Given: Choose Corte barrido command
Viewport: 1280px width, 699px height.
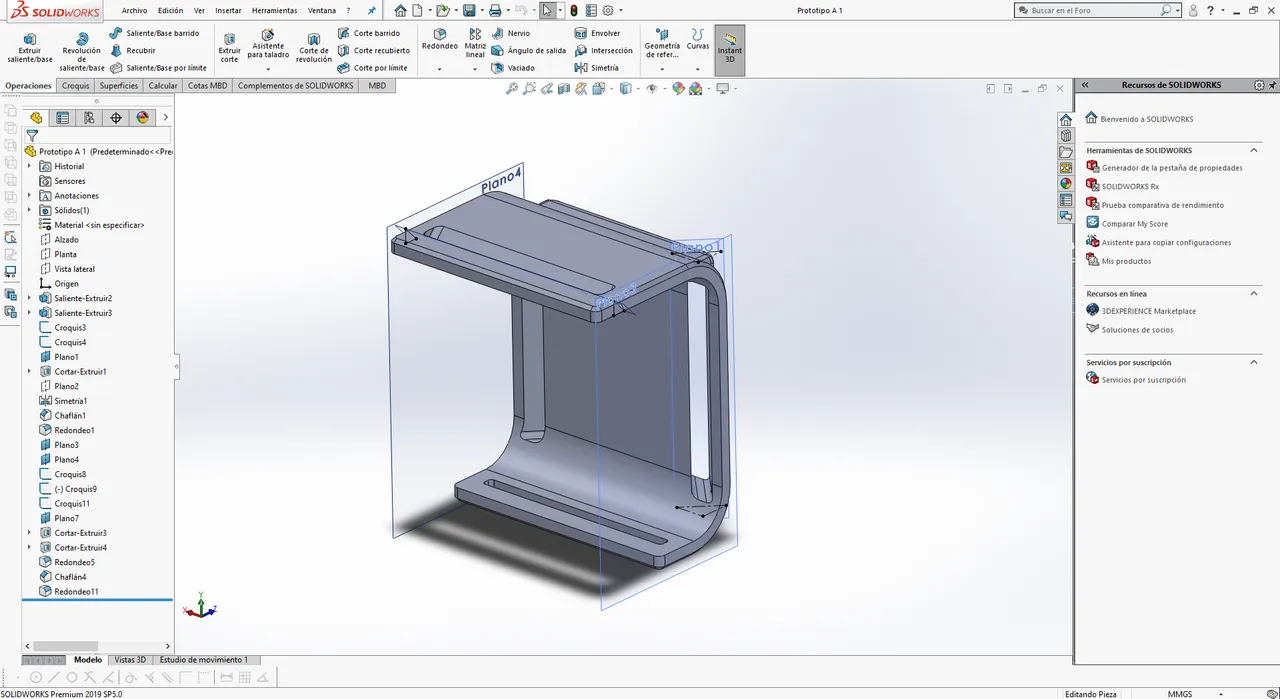Looking at the screenshot, I should click(368, 33).
